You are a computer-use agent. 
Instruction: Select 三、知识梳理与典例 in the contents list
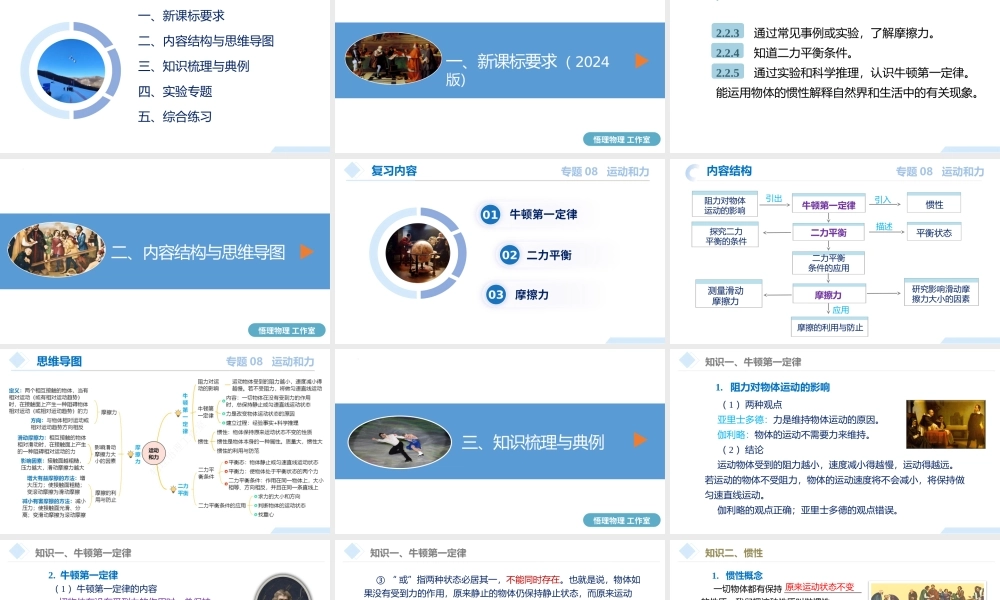pos(194,66)
